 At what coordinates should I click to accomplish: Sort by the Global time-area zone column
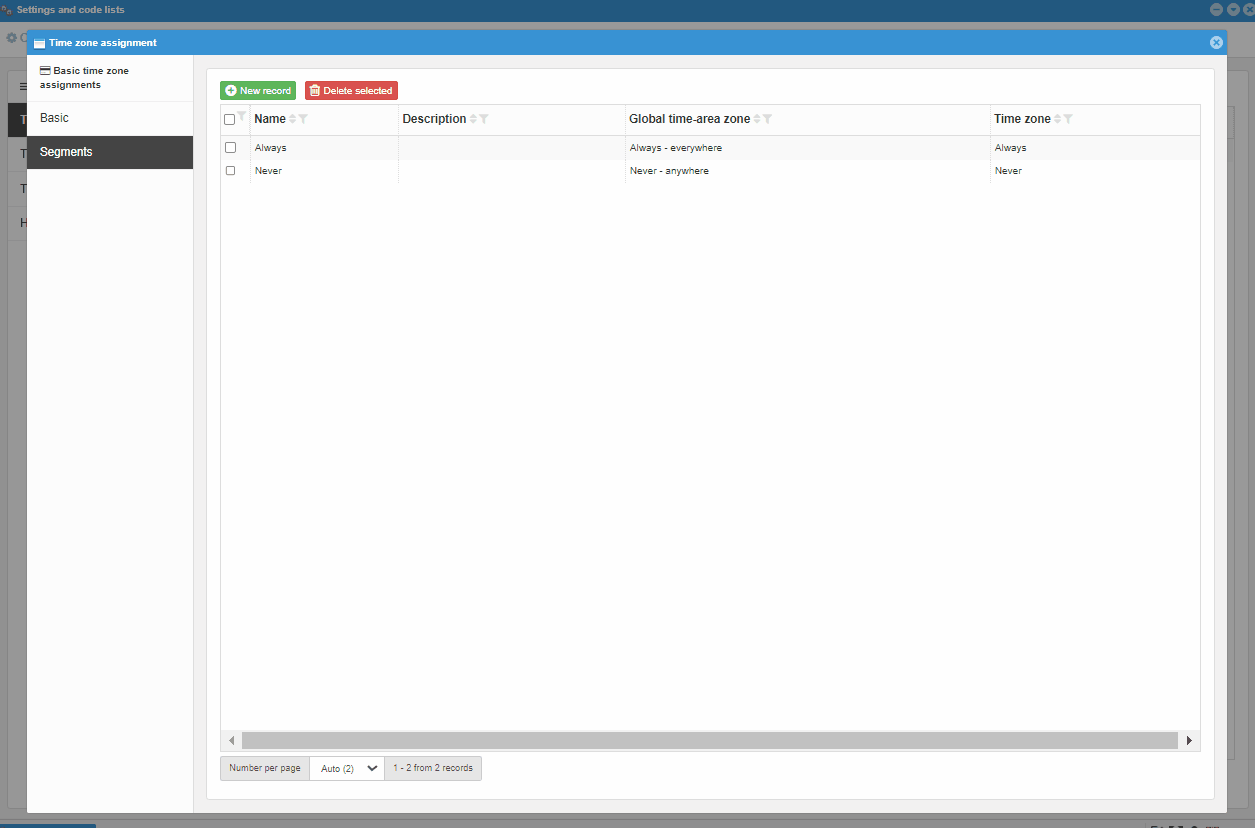click(757, 119)
